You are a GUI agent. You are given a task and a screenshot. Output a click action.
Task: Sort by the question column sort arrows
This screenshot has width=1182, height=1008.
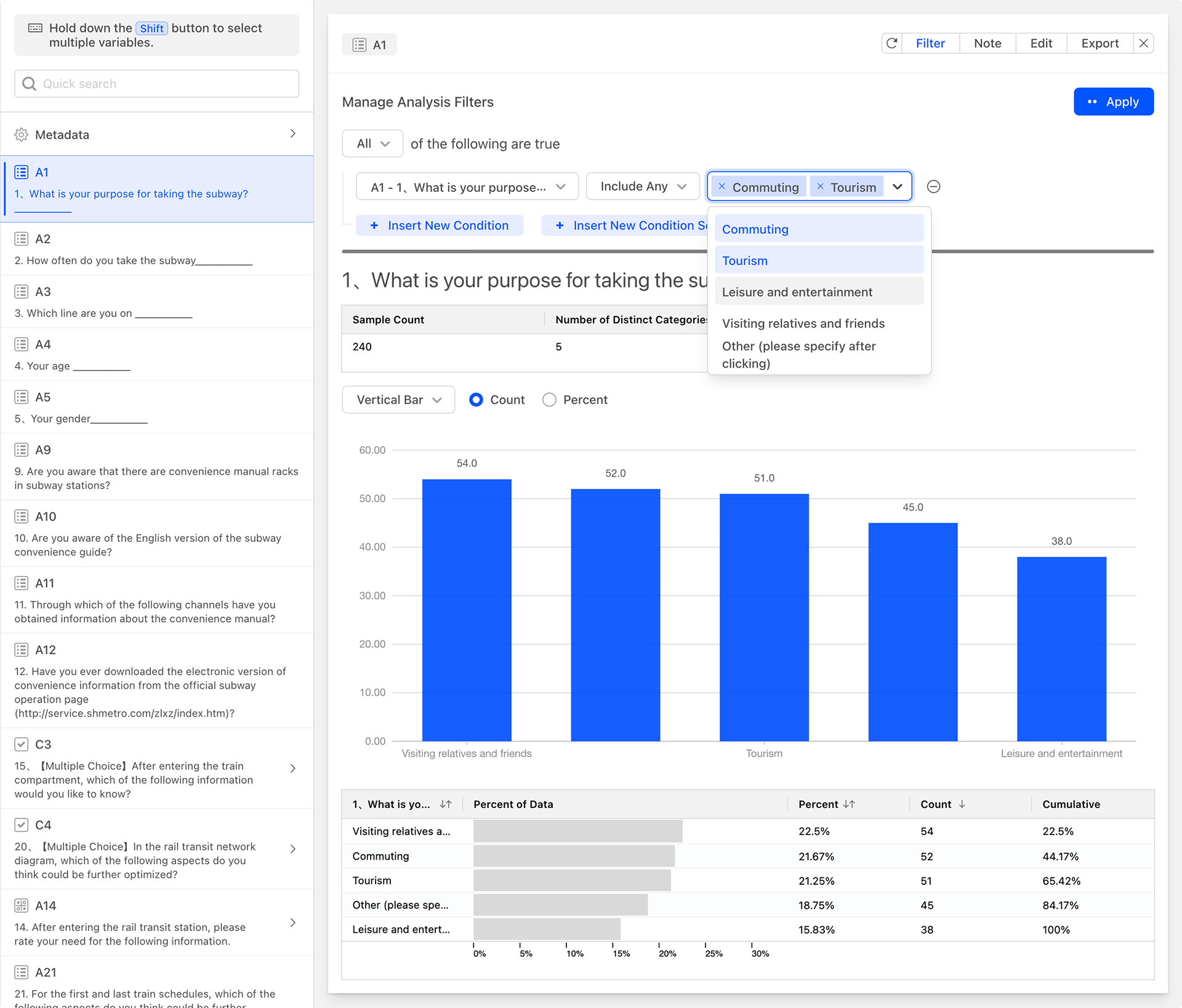[x=446, y=804]
